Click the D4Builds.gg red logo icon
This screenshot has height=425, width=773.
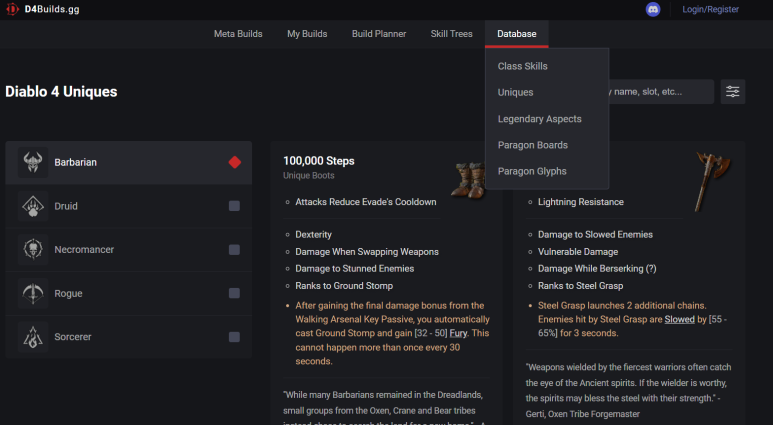[12, 9]
